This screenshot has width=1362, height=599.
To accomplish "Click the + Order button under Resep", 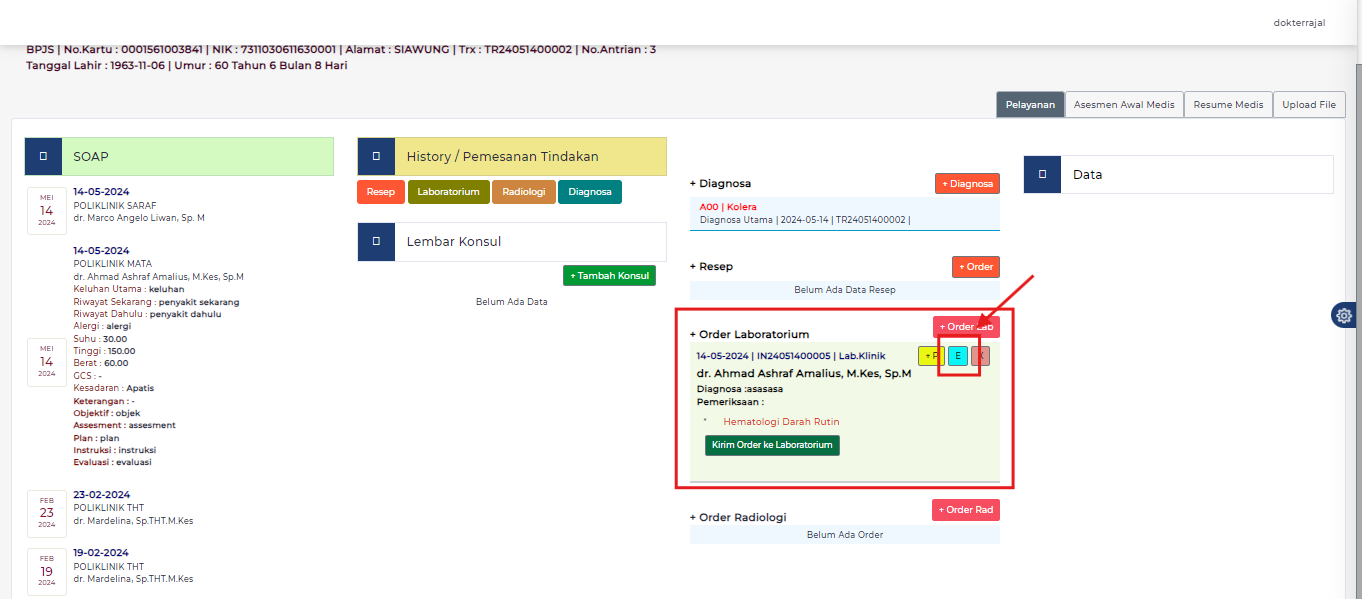I will 975,267.
